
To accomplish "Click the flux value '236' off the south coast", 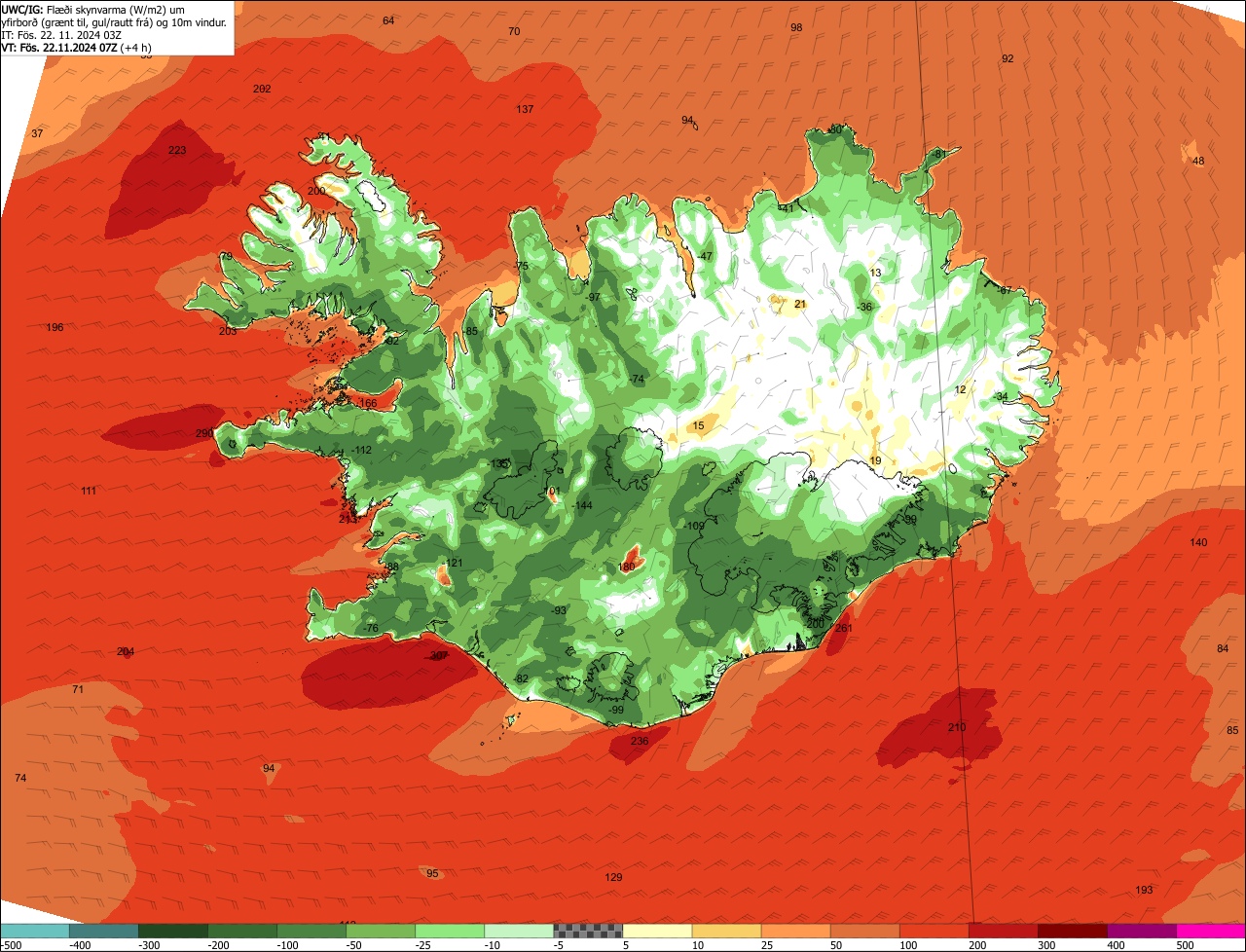I will [640, 742].
